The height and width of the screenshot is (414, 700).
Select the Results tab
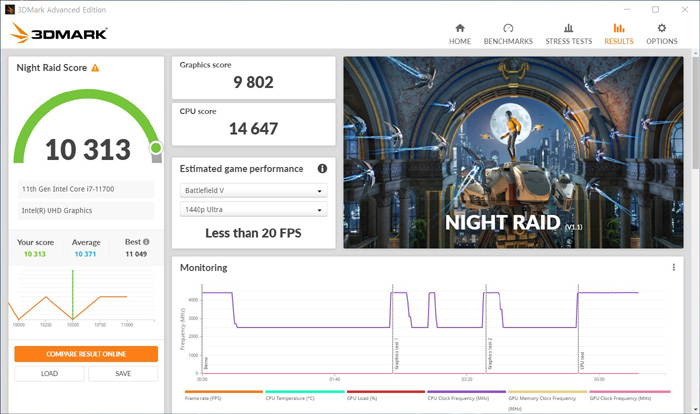[619, 34]
